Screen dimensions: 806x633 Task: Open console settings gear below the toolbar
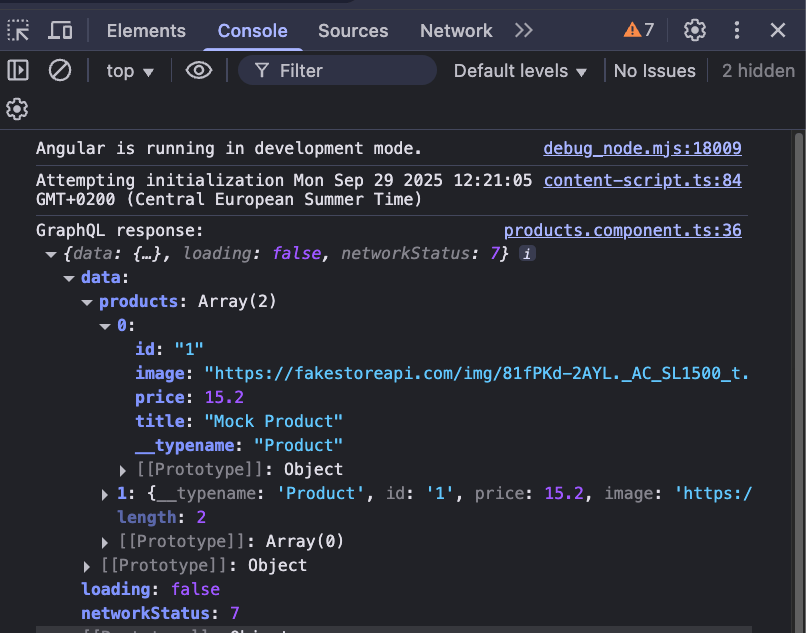(16, 108)
